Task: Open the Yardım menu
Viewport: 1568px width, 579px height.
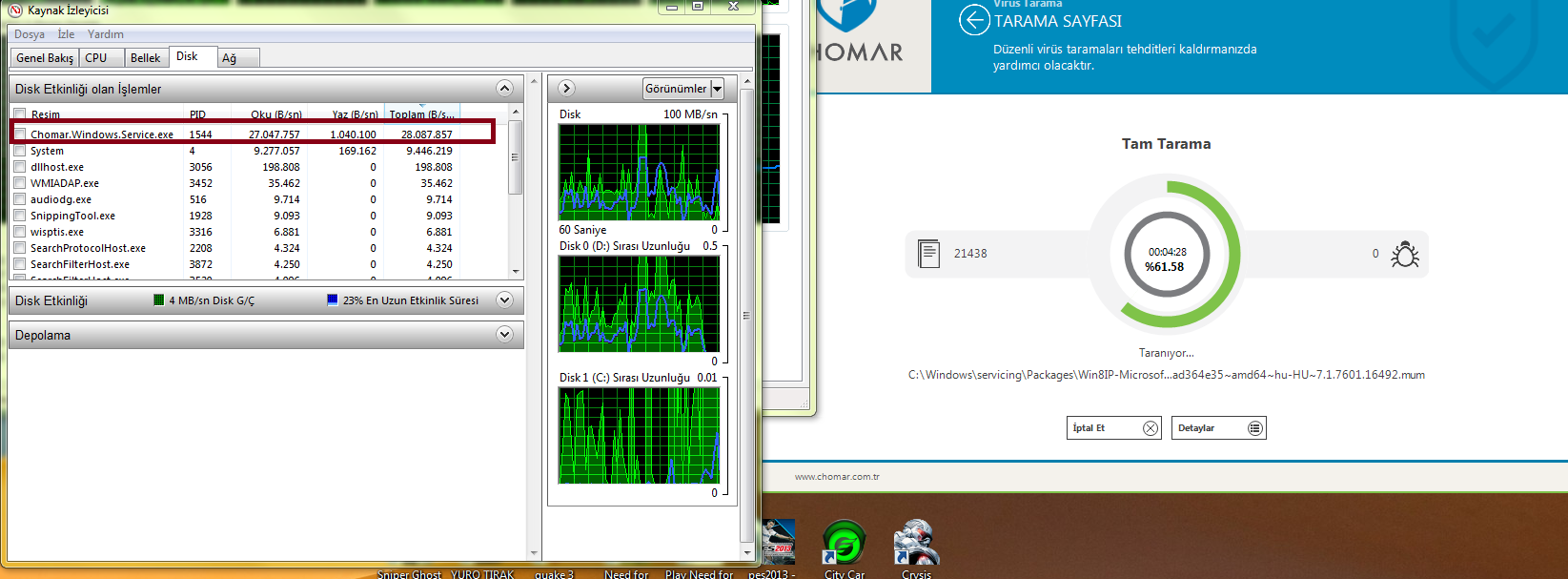Action: click(106, 34)
